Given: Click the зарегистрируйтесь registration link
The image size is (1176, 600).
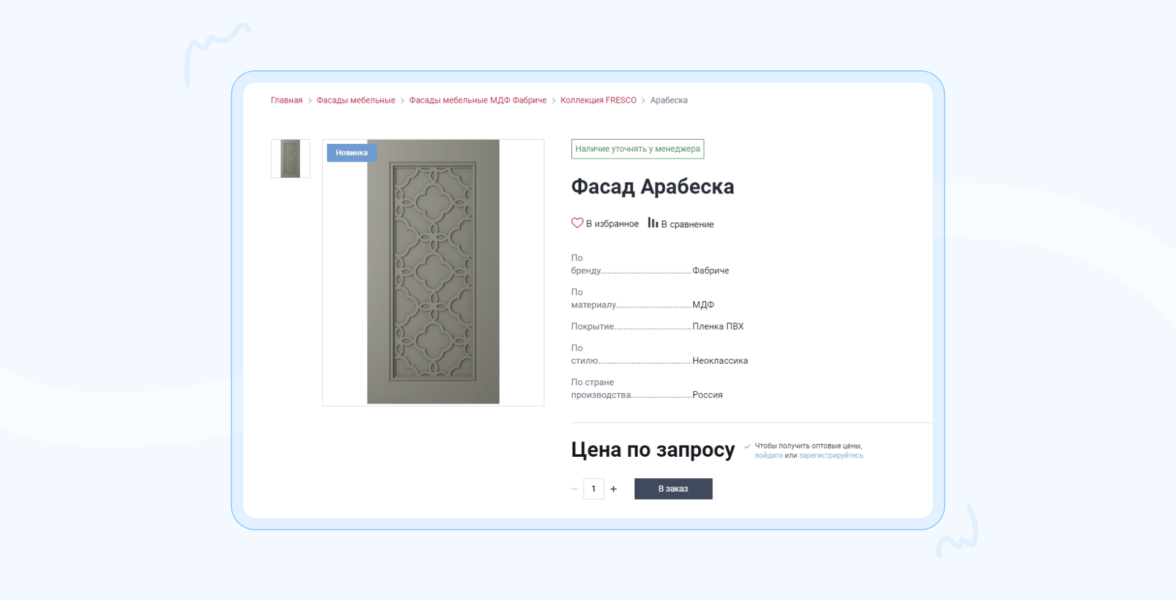Looking at the screenshot, I should [831, 456].
